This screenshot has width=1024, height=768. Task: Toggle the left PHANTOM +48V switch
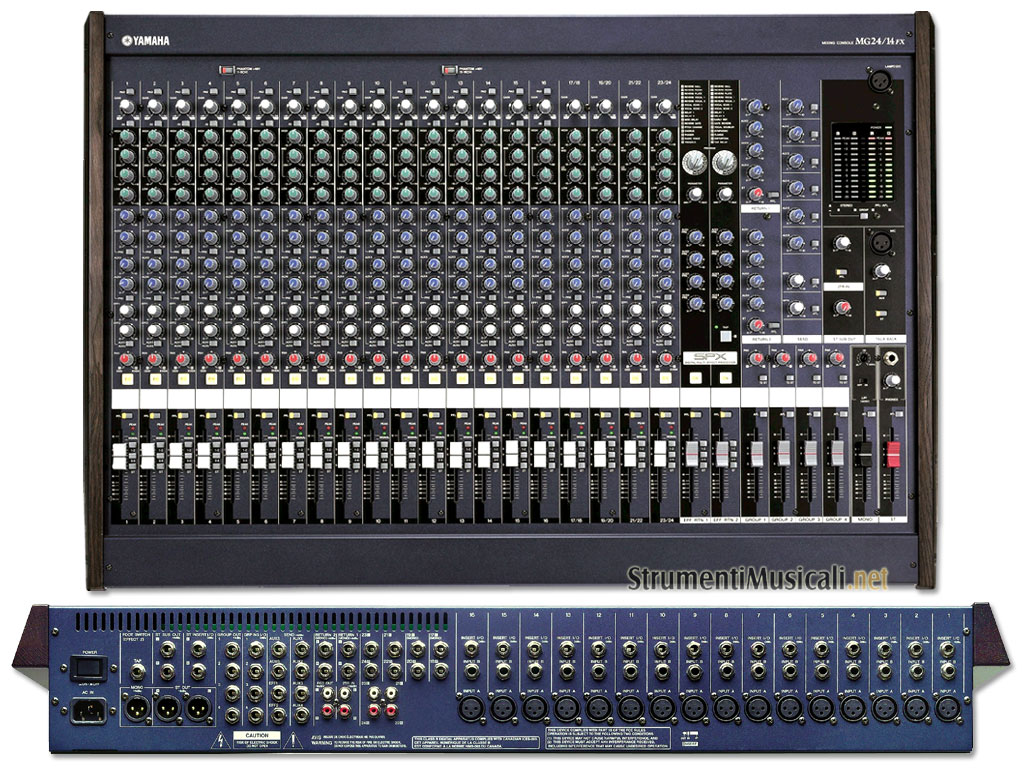point(224,71)
